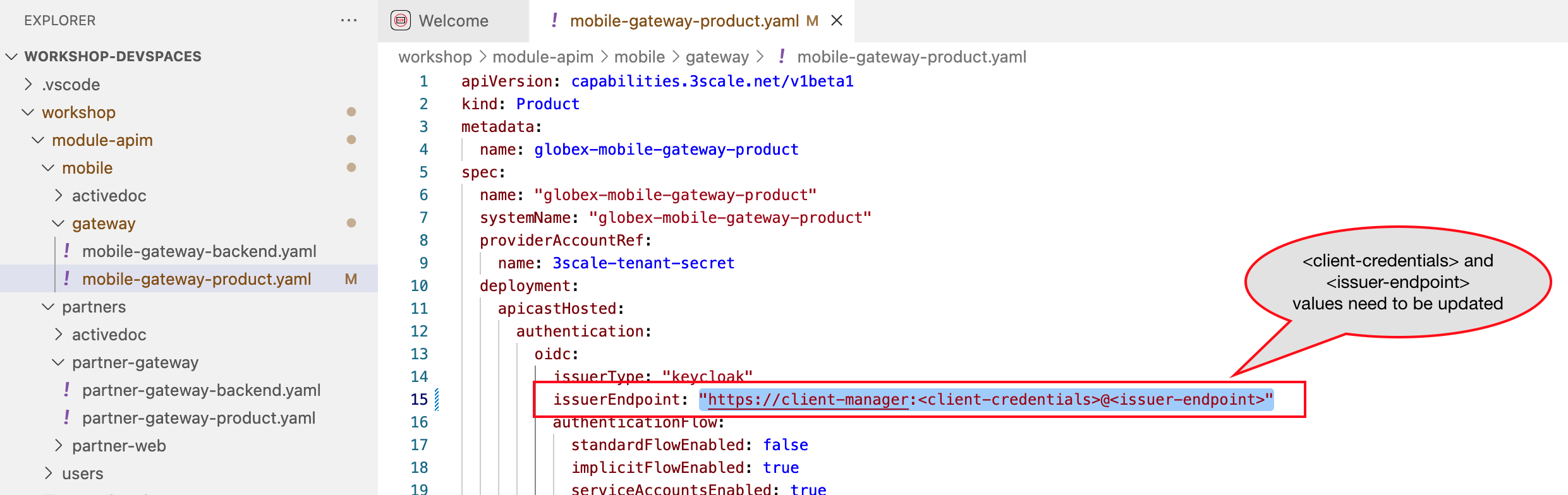The width and height of the screenshot is (1568, 495).
Task: Click 'issuerEndpoint' key on line 15
Action: [x=616, y=399]
